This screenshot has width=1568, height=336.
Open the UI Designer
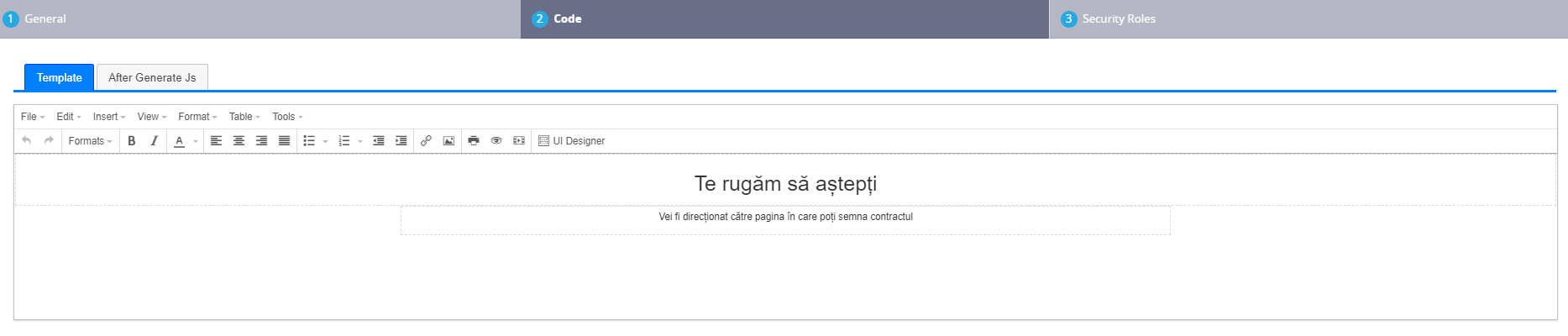click(572, 141)
